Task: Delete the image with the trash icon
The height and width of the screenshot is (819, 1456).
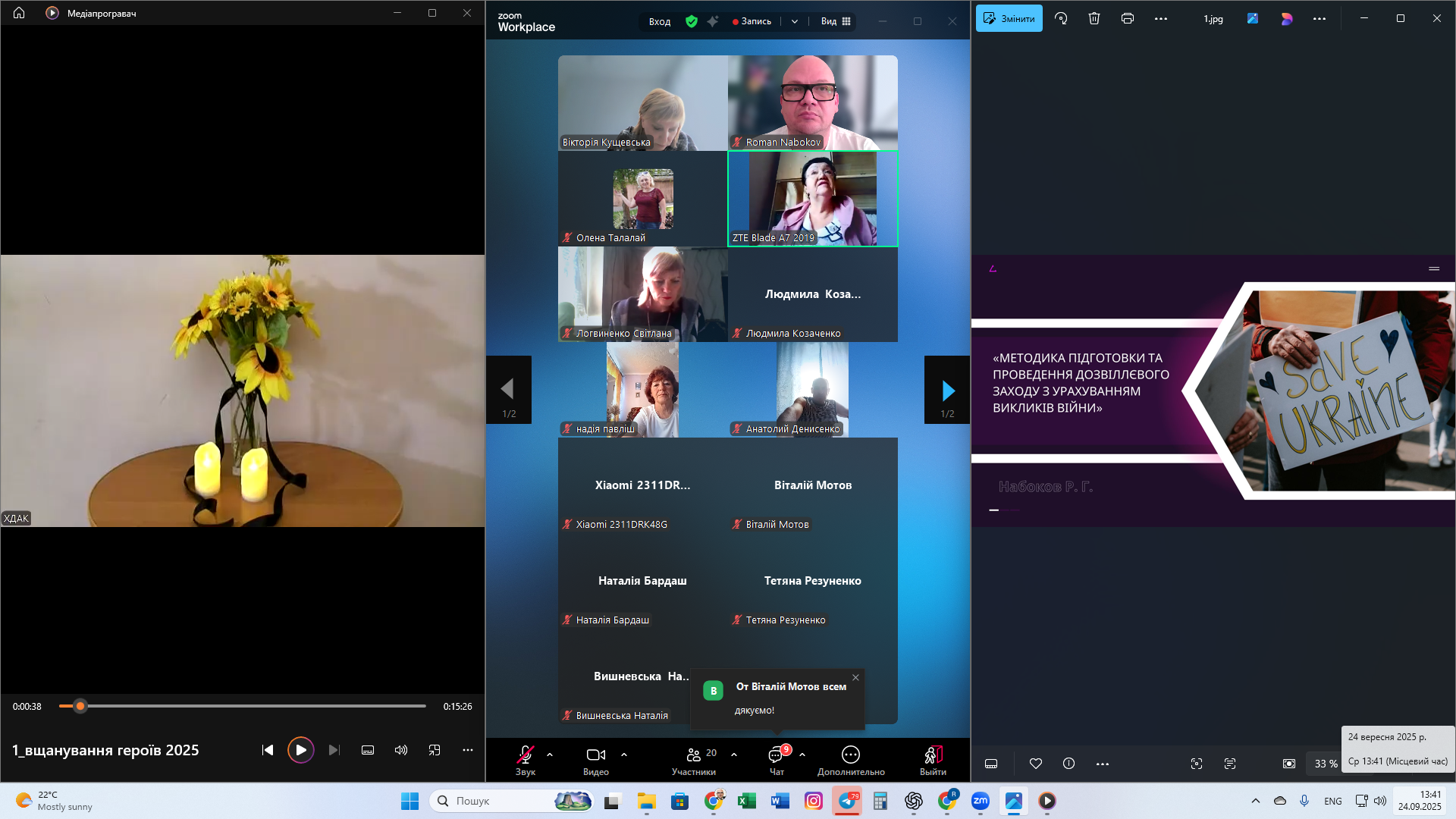Action: [x=1094, y=18]
